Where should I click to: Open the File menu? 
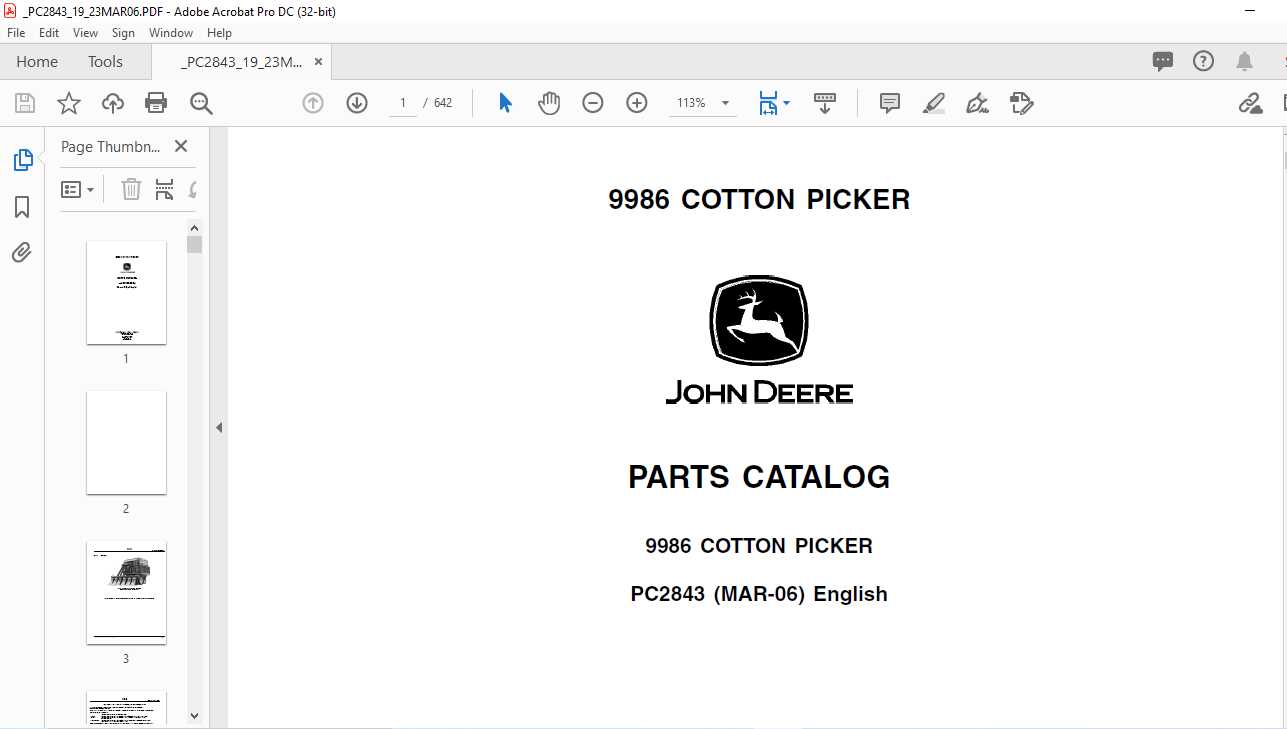coord(16,33)
